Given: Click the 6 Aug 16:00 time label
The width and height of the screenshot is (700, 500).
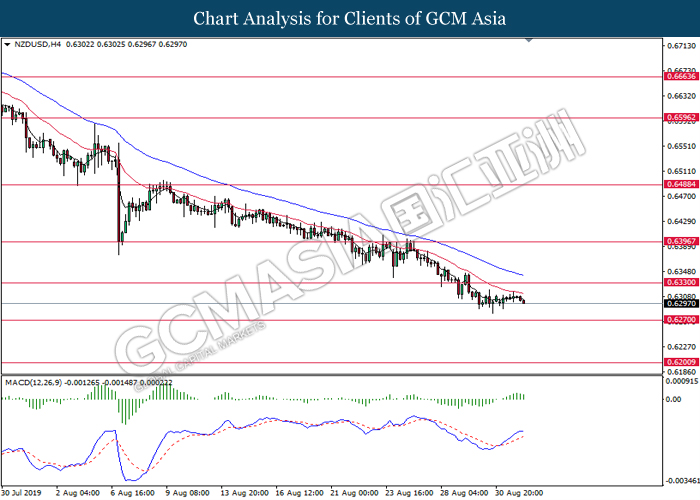Looking at the screenshot, I should pos(133,493).
